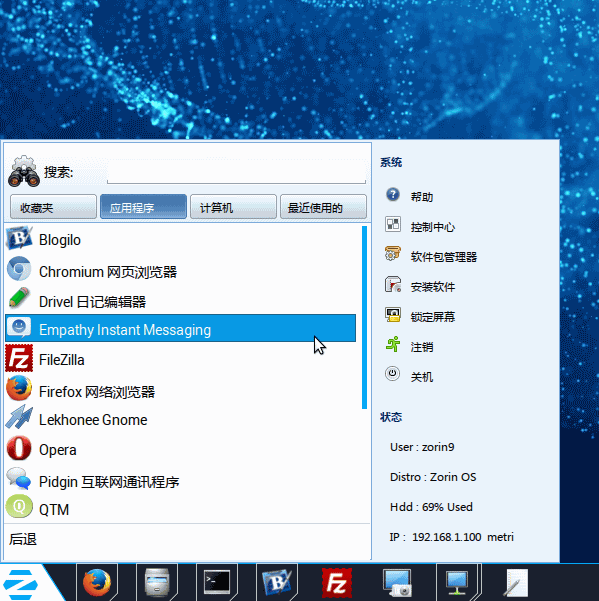Open terminal from the taskbar
Screen dimensions: 599x601
pyautogui.click(x=217, y=583)
